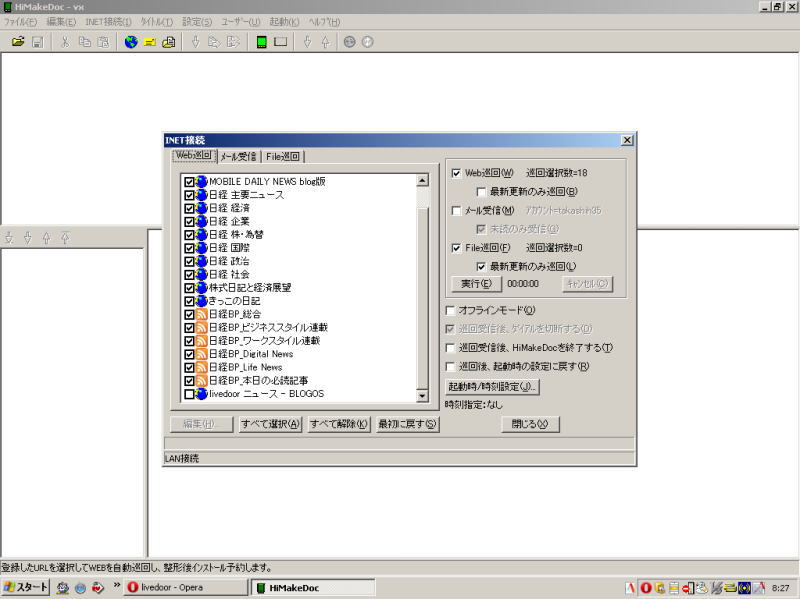Click the blue globe Web toolbar icon
800x599 pixels.
pyautogui.click(x=131, y=42)
